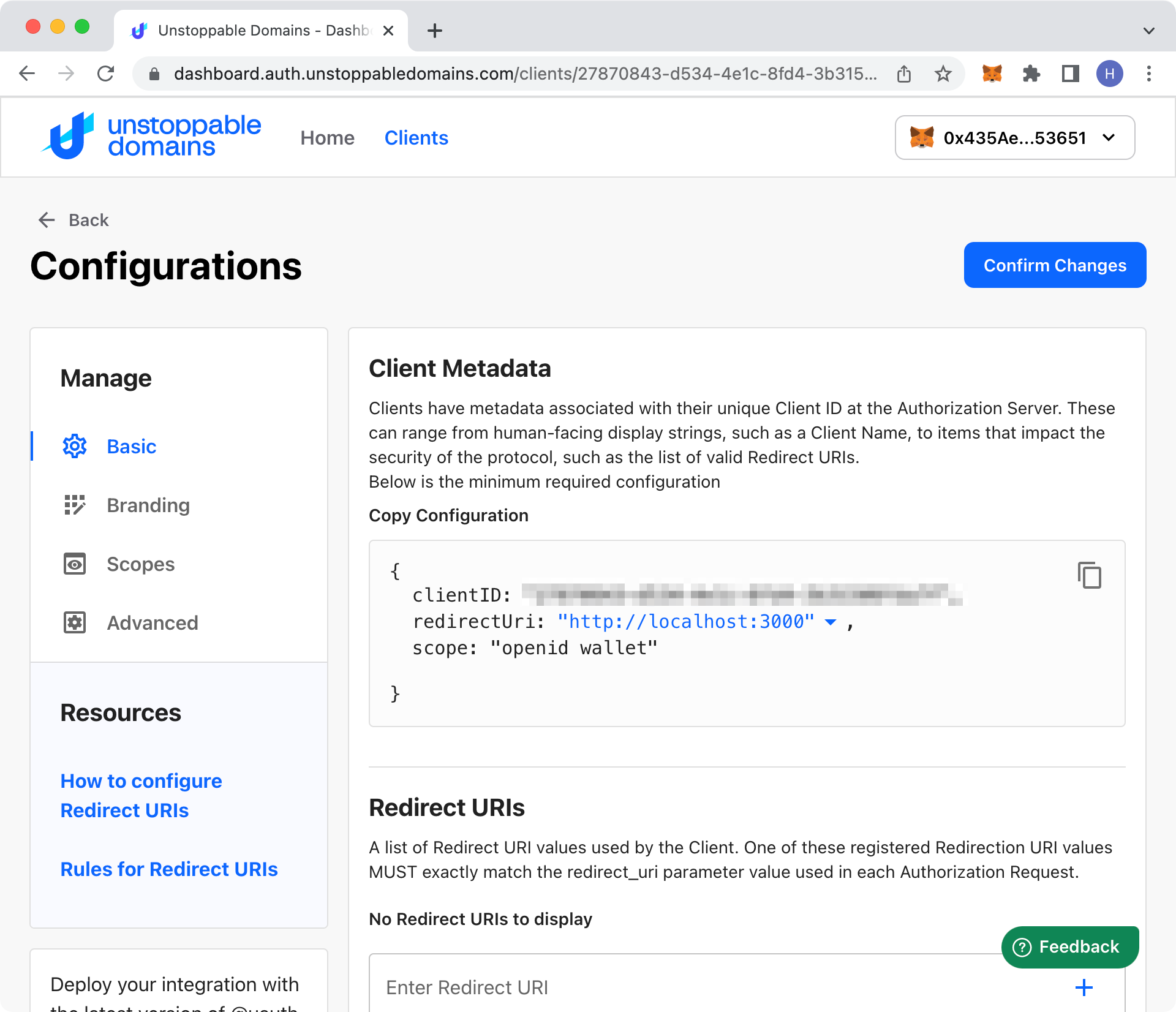This screenshot has height=1012, width=1176.
Task: Open the Chrome three-dot menu
Action: point(1148,74)
